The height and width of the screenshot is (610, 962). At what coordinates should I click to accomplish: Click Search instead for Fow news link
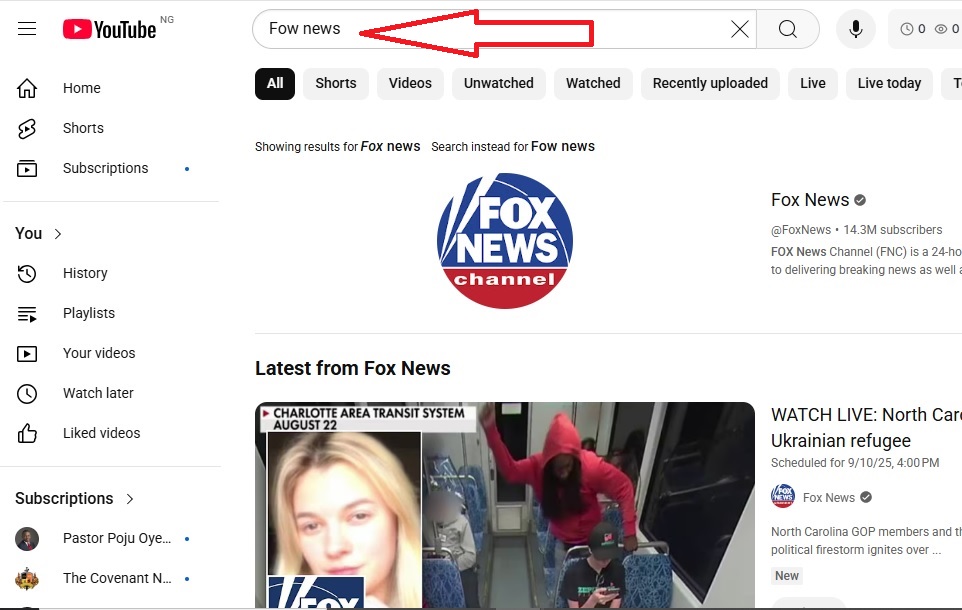[563, 147]
